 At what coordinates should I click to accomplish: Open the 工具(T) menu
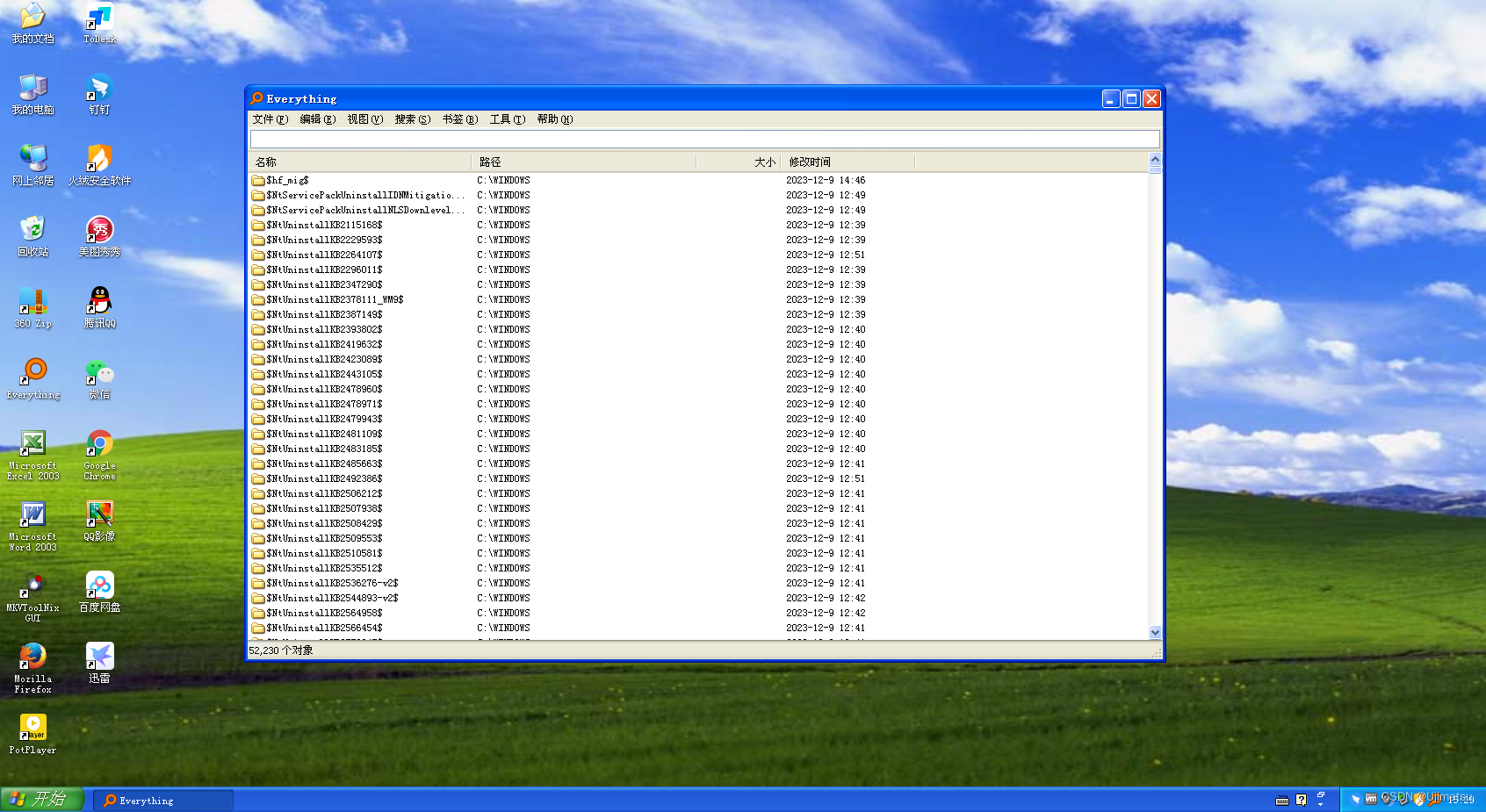pyautogui.click(x=507, y=119)
